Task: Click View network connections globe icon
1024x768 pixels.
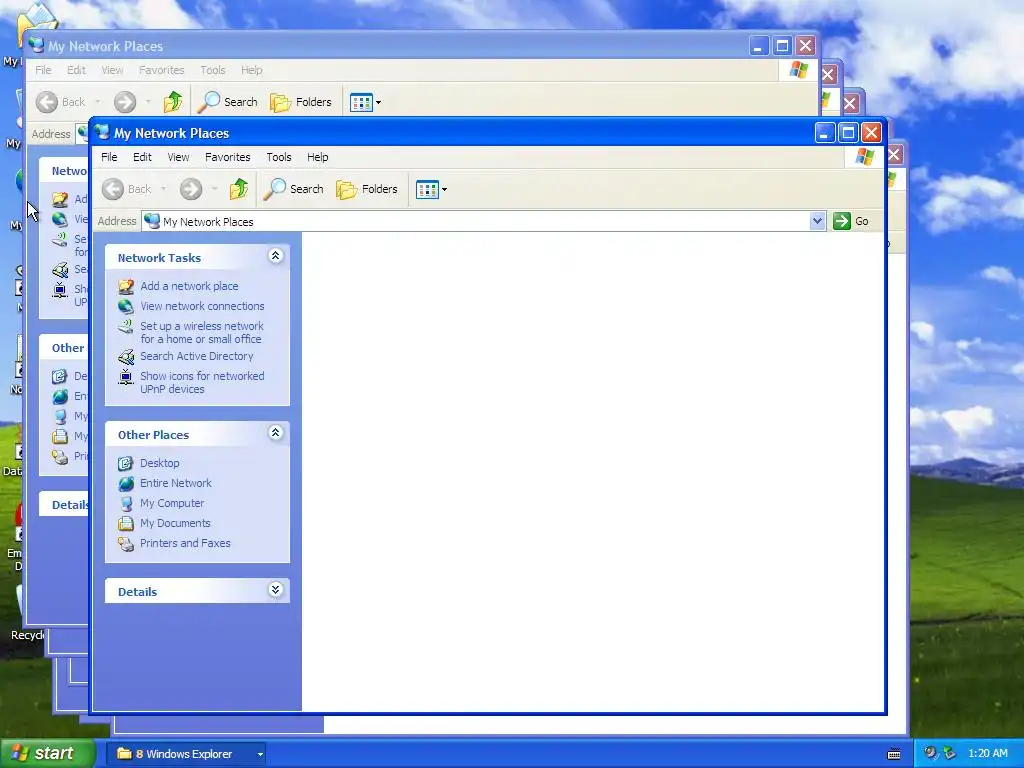Action: pos(125,306)
